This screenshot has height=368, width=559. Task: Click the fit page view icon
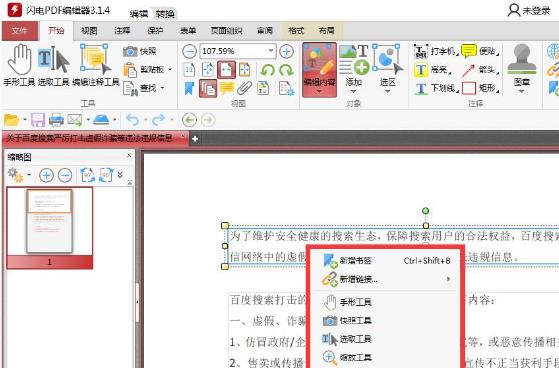(x=208, y=70)
